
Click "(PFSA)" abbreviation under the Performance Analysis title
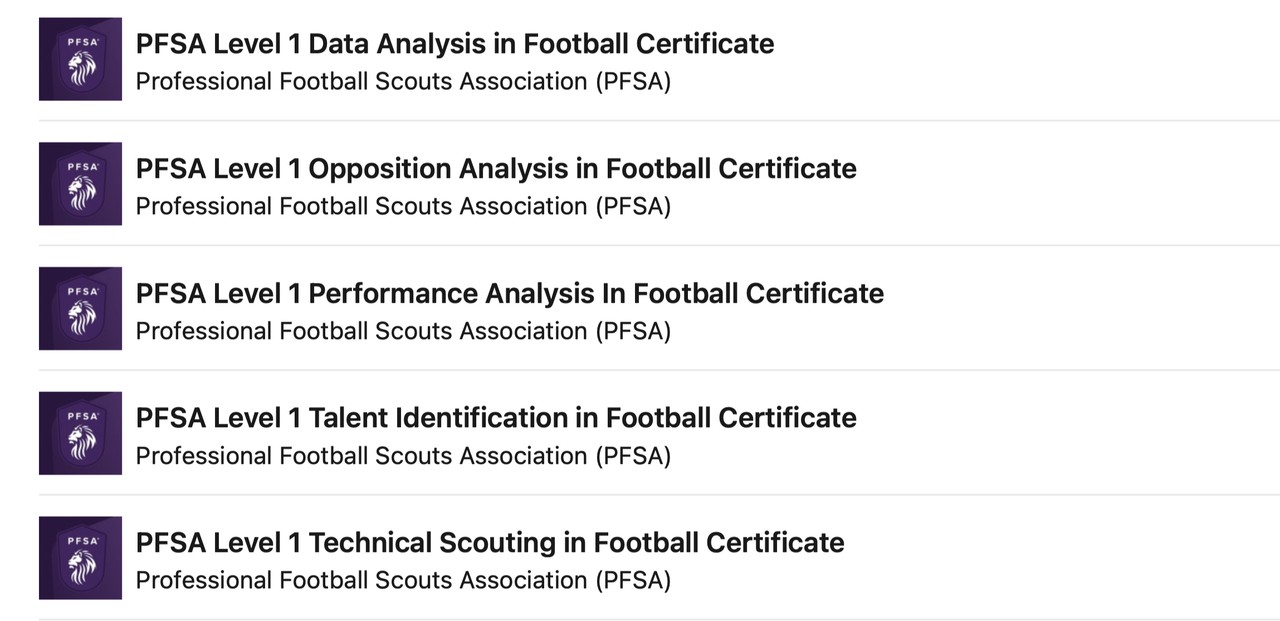click(632, 331)
